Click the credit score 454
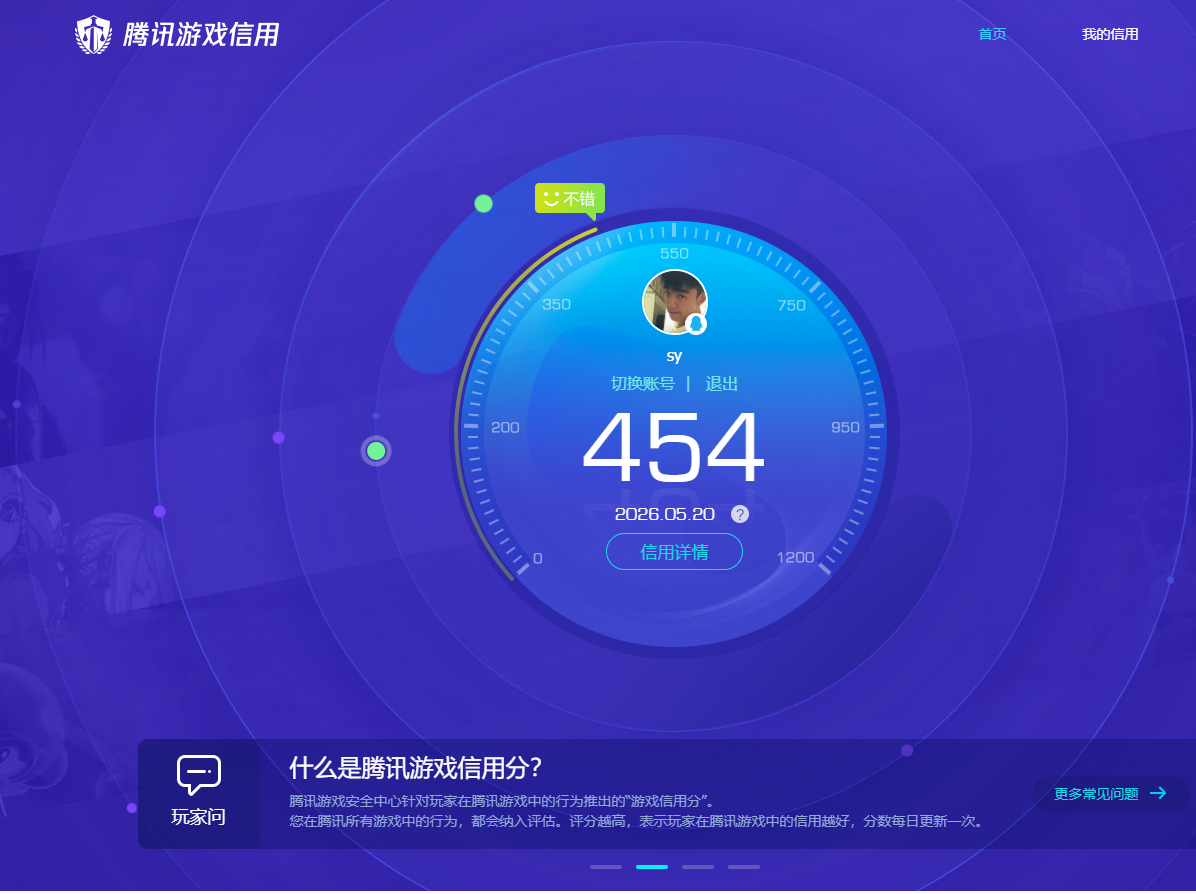Viewport: 1196px width, 894px height. pyautogui.click(x=674, y=447)
